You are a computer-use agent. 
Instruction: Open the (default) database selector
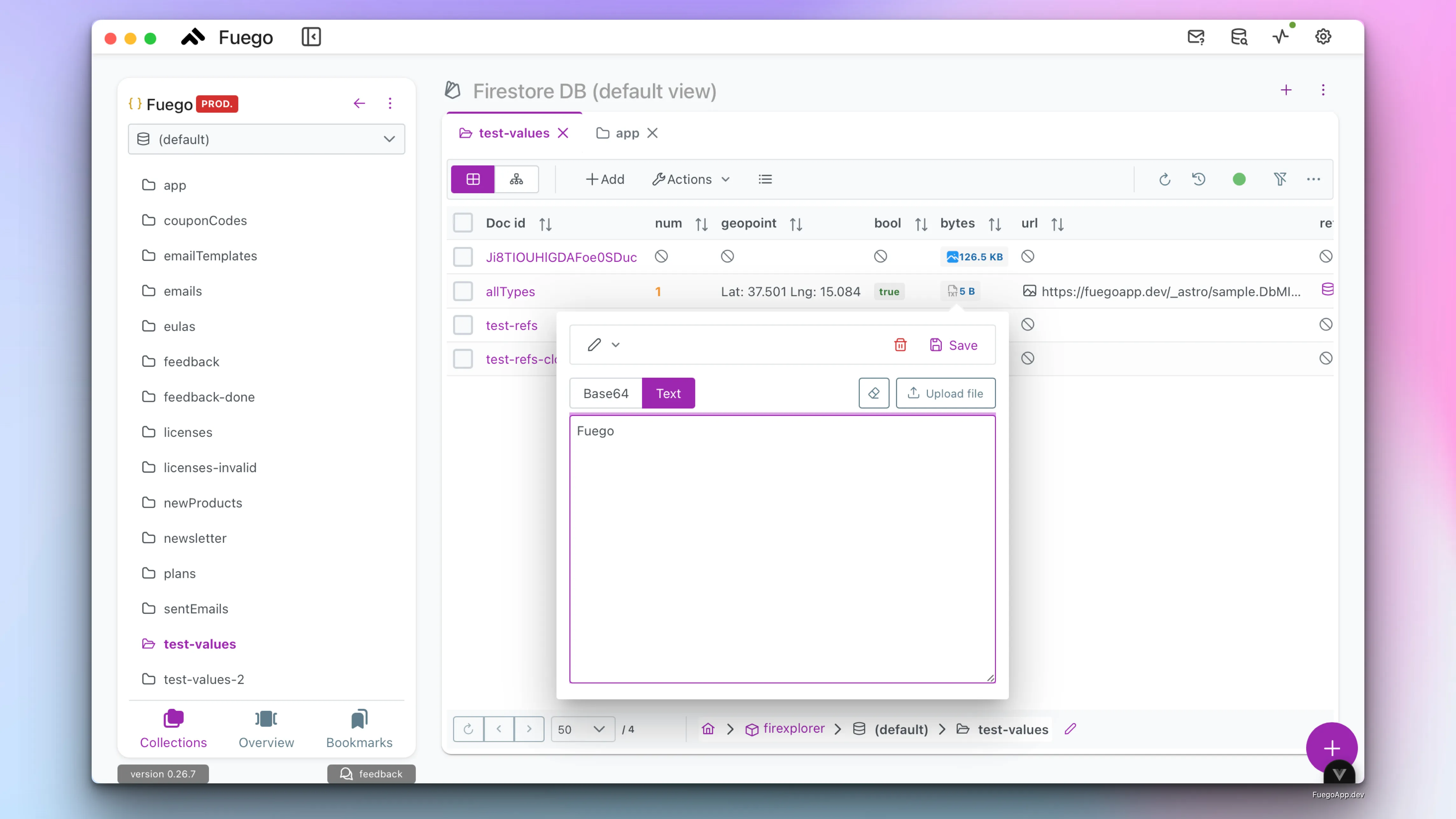pos(266,139)
